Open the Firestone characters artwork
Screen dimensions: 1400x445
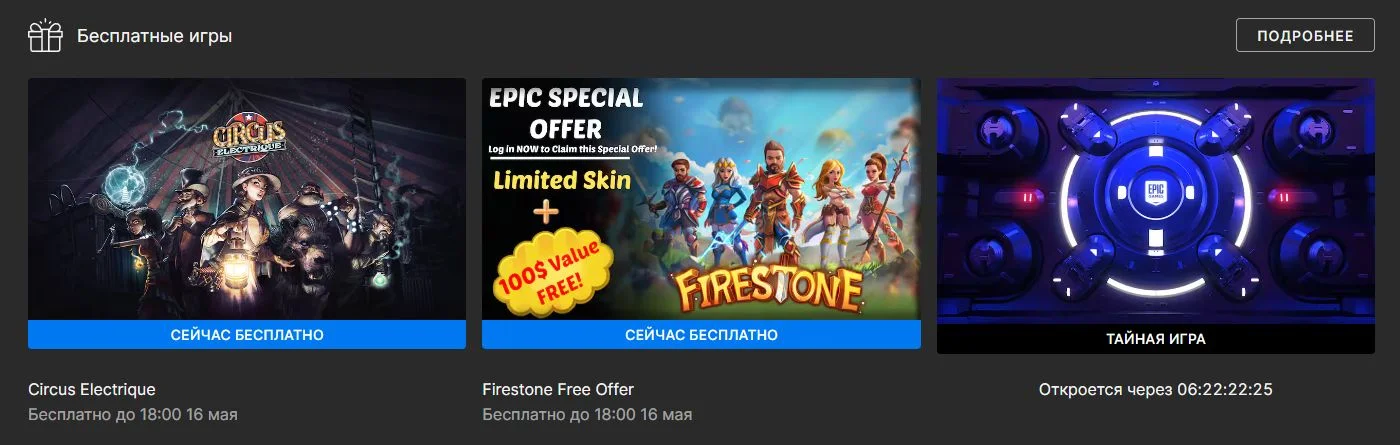(x=701, y=199)
